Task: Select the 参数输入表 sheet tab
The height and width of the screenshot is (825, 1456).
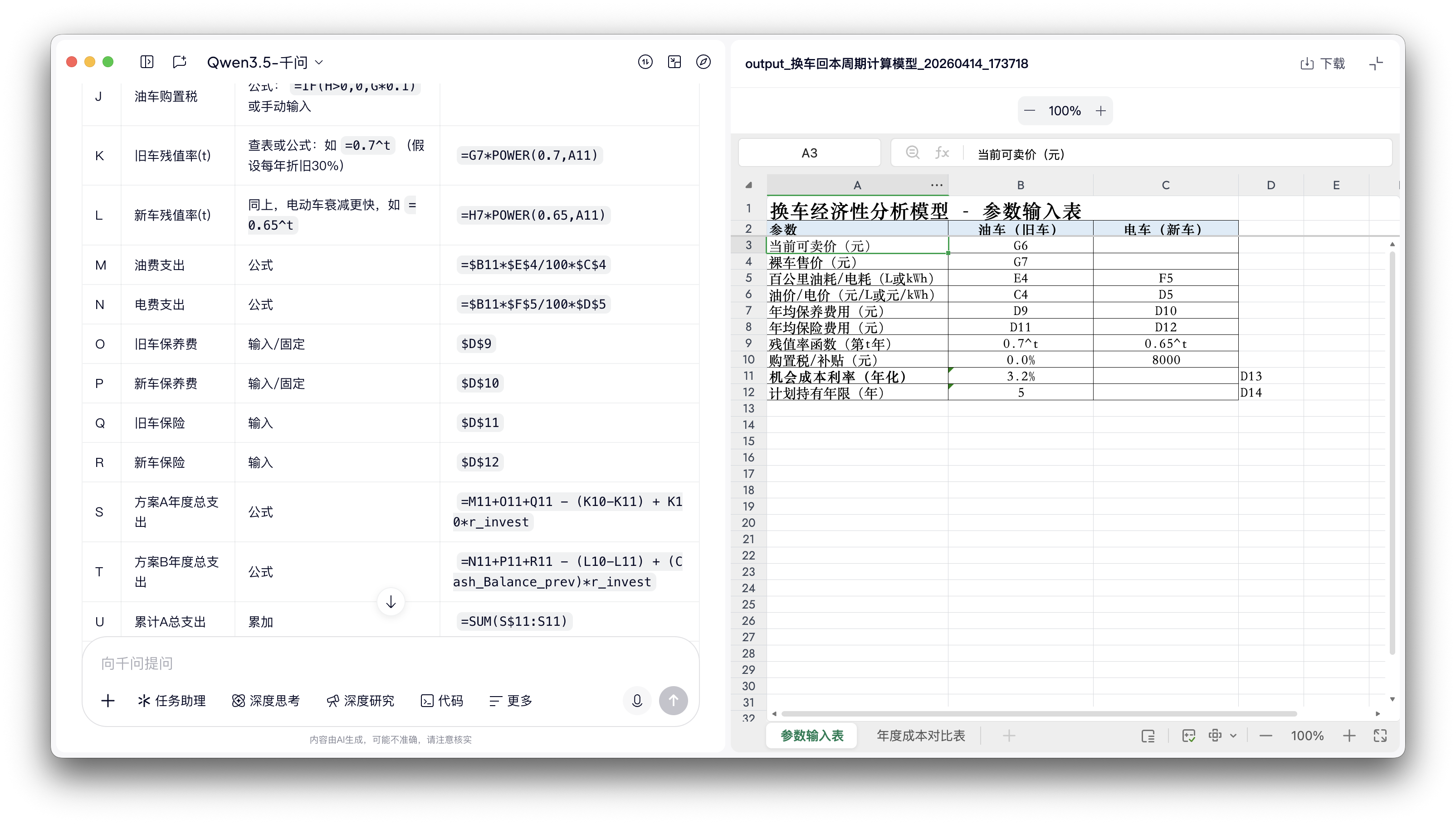Action: 811,736
